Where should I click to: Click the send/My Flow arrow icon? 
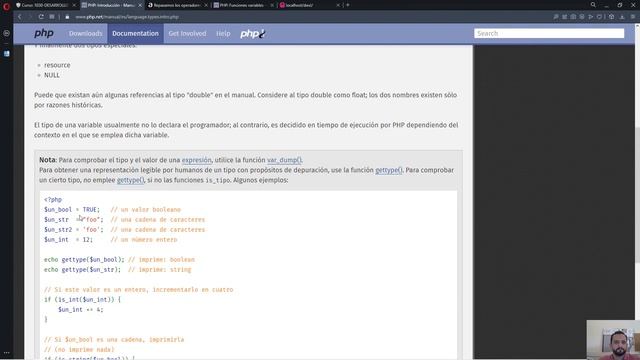[590, 17]
